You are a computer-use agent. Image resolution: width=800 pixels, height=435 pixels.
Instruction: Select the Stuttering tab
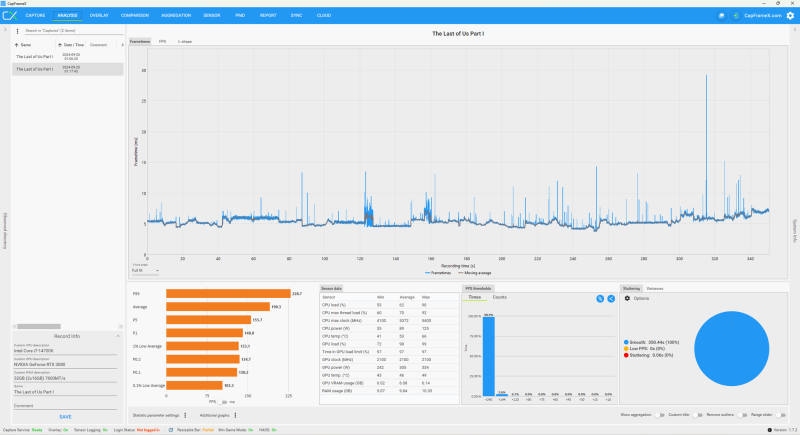point(631,289)
